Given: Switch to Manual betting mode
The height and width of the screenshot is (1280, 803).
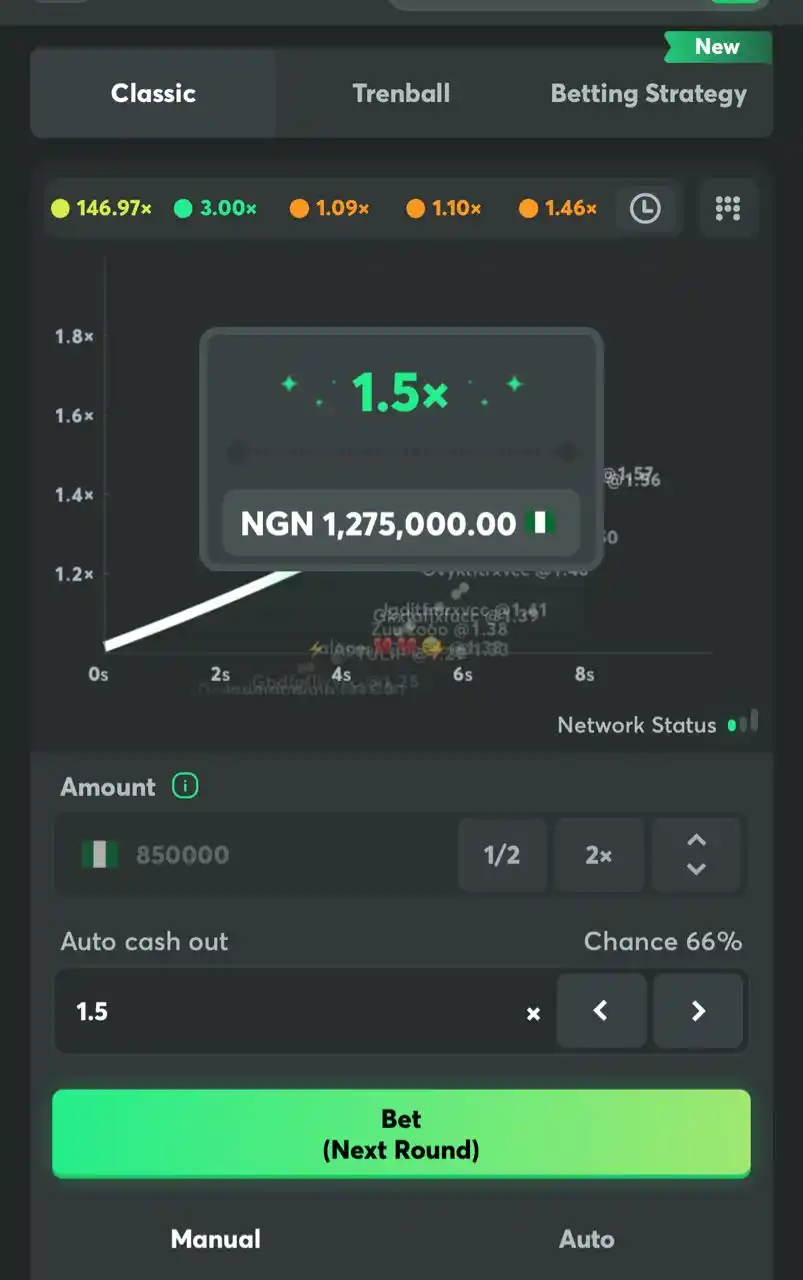Looking at the screenshot, I should pos(215,1239).
